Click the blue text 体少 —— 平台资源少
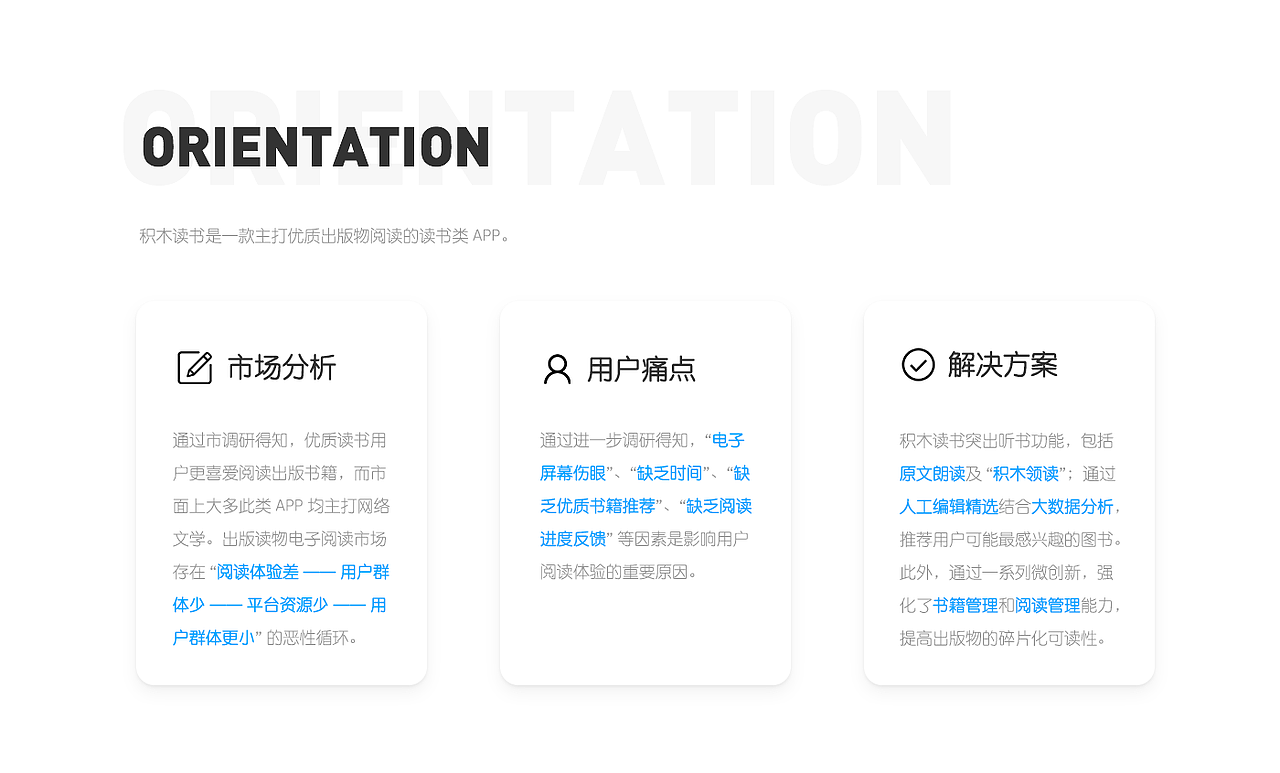1280x773 pixels. coord(250,605)
